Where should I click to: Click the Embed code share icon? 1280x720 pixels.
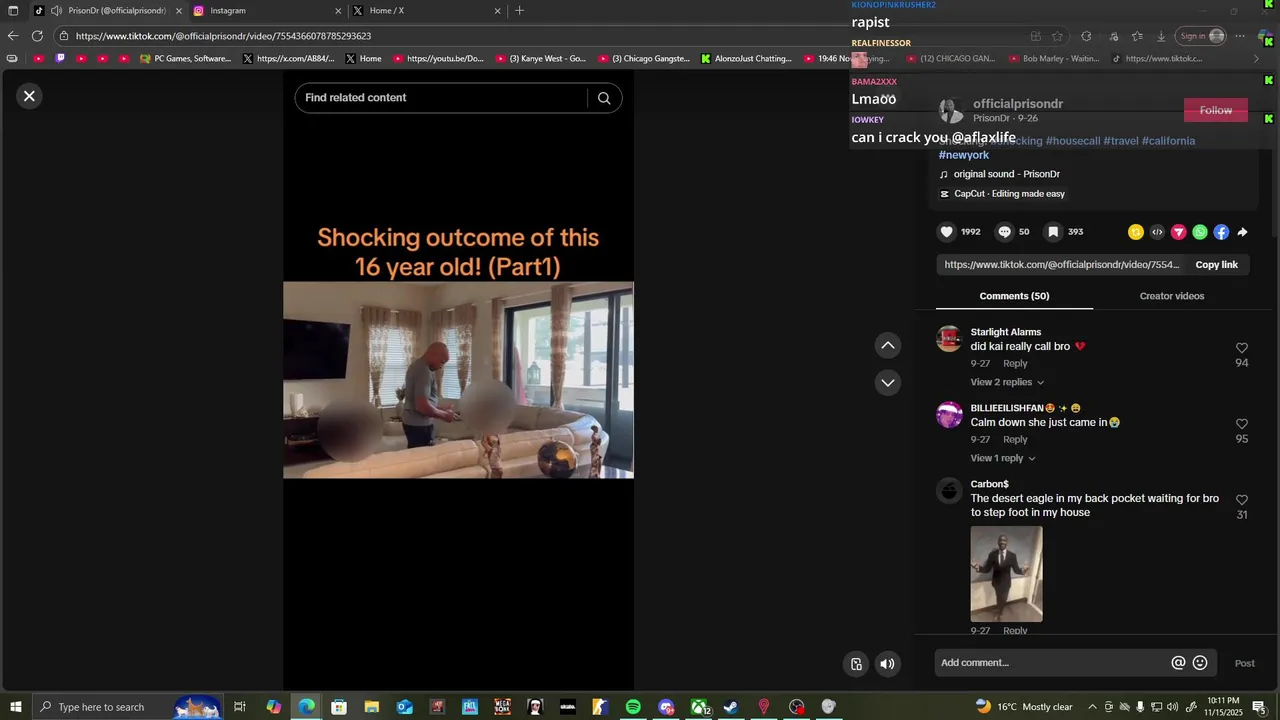1157,232
